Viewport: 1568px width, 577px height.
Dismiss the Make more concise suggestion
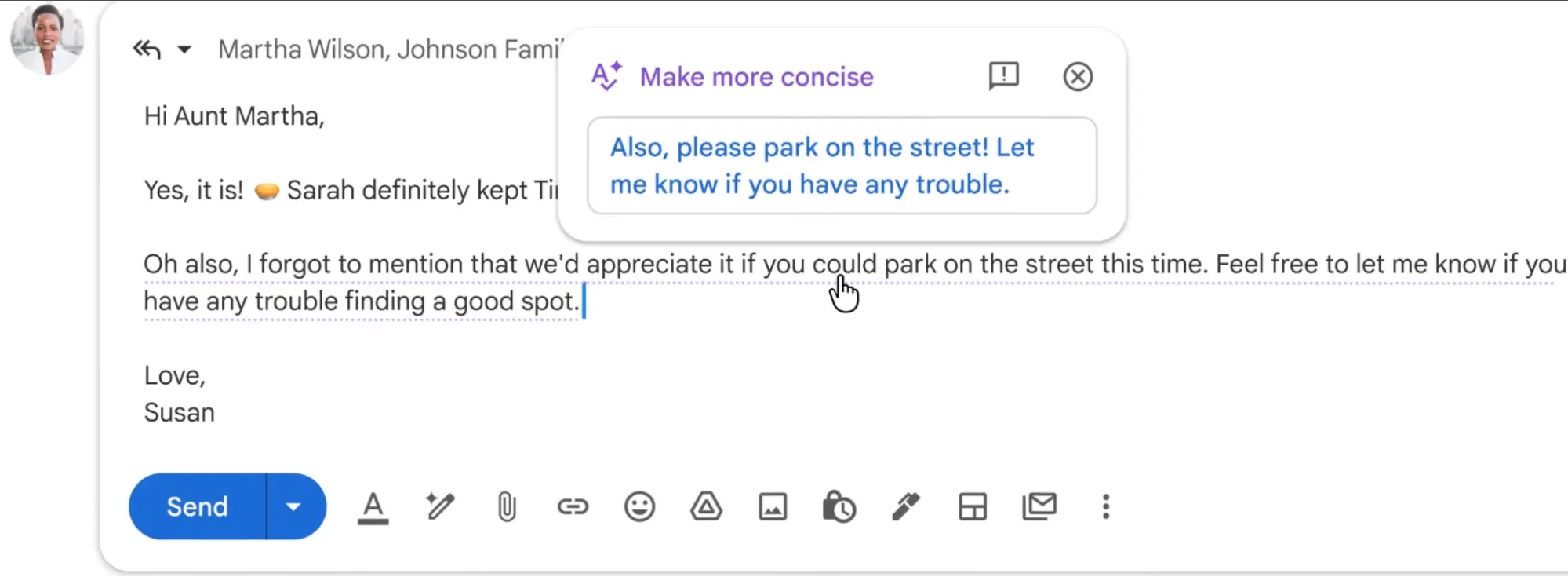coord(1078,77)
